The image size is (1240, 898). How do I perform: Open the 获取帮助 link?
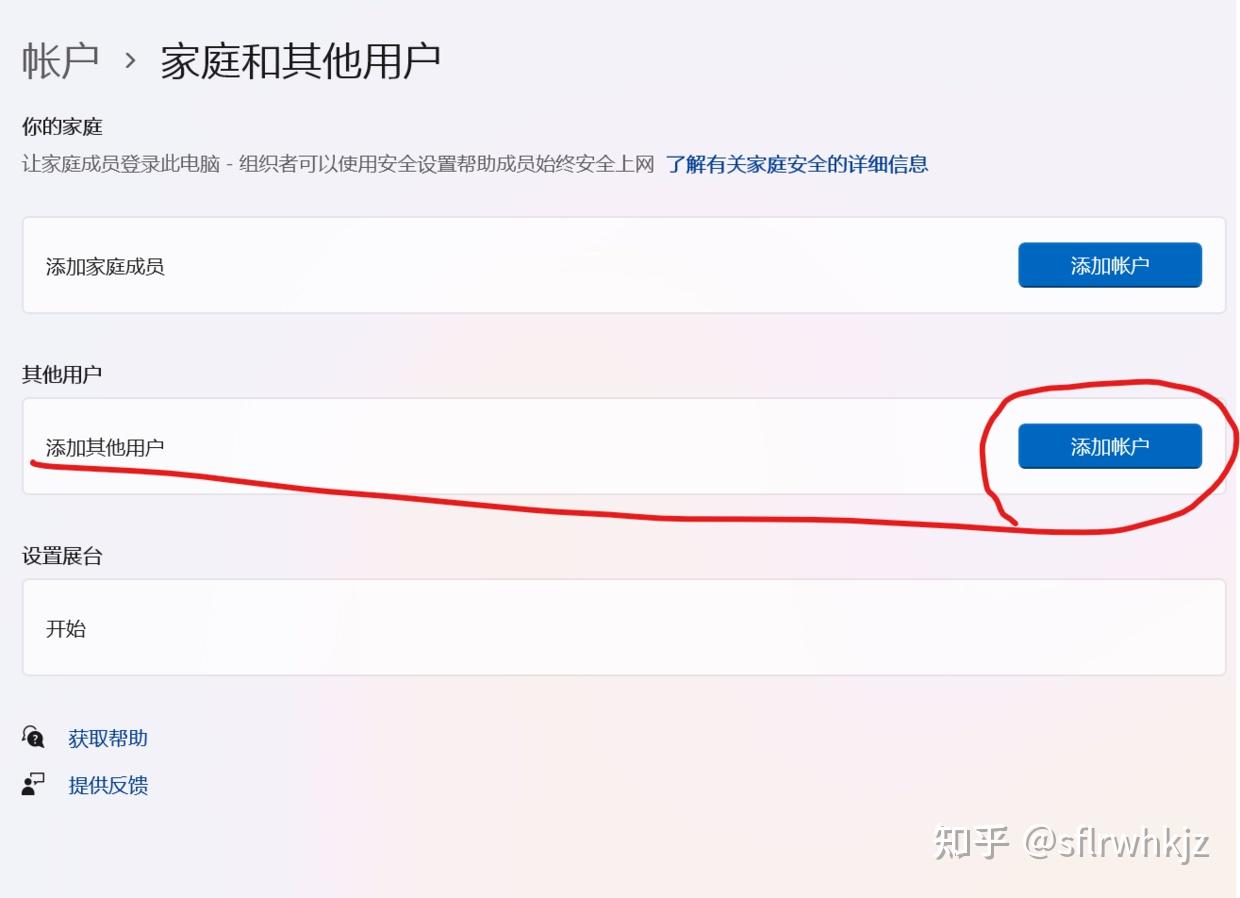tap(108, 738)
